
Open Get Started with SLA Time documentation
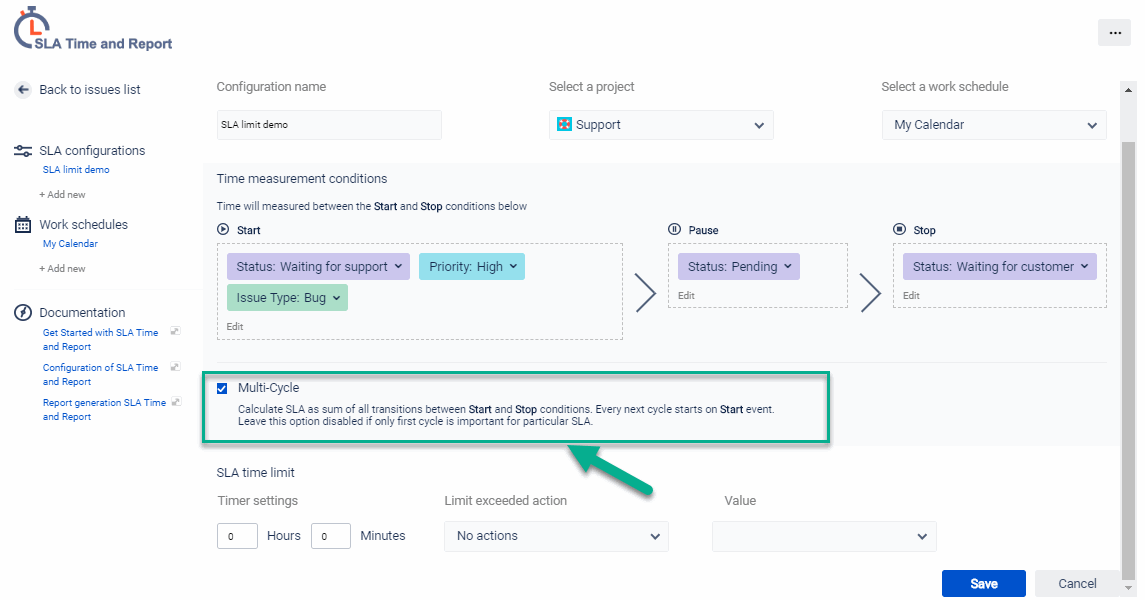point(101,339)
